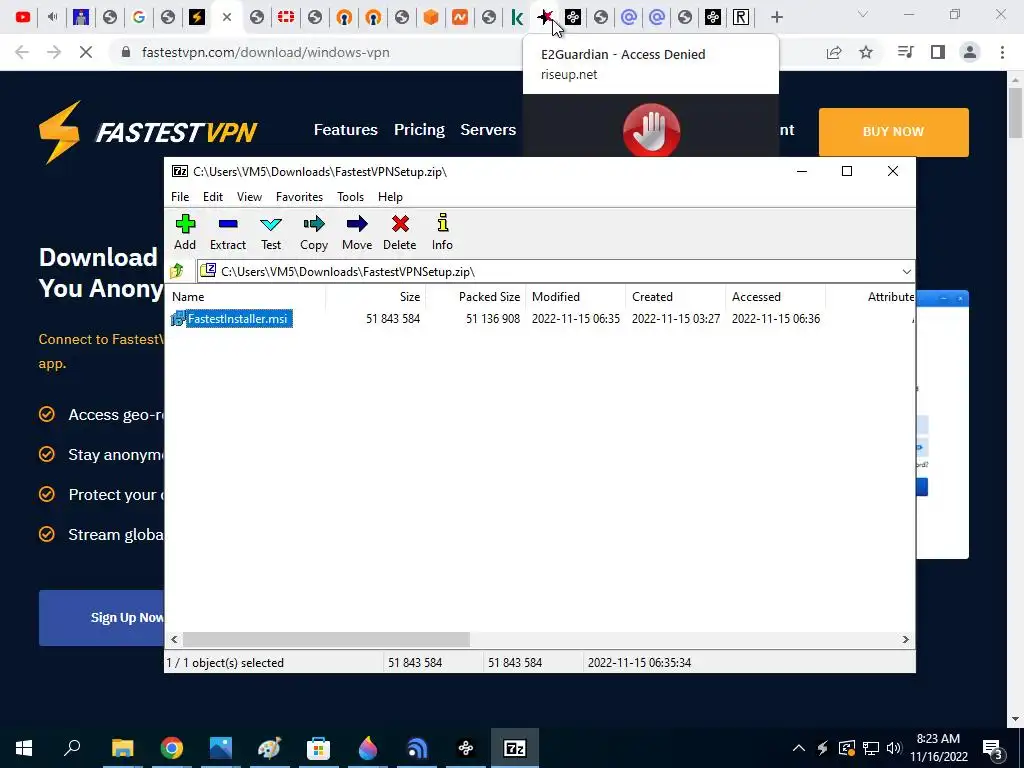Image resolution: width=1024 pixels, height=768 pixels.
Task: Expand the 7-Zip address path dropdown
Action: [906, 272]
